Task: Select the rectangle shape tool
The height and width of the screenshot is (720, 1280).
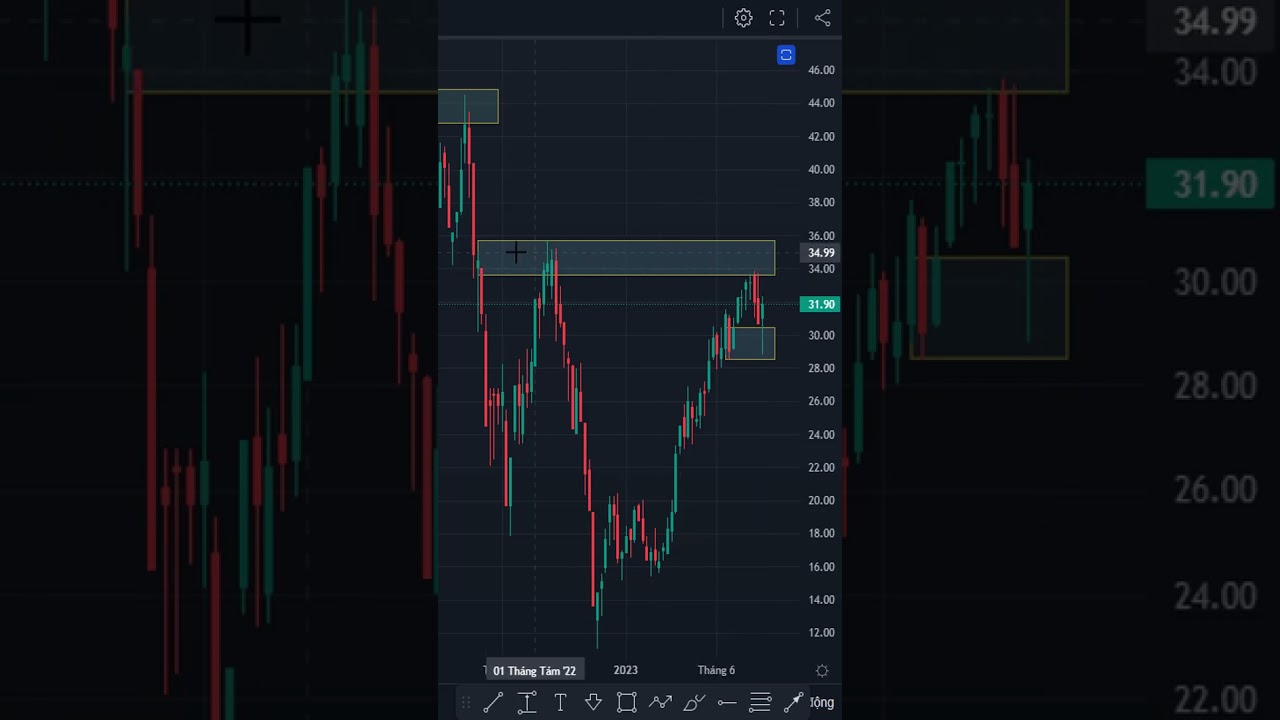Action: pos(626,703)
